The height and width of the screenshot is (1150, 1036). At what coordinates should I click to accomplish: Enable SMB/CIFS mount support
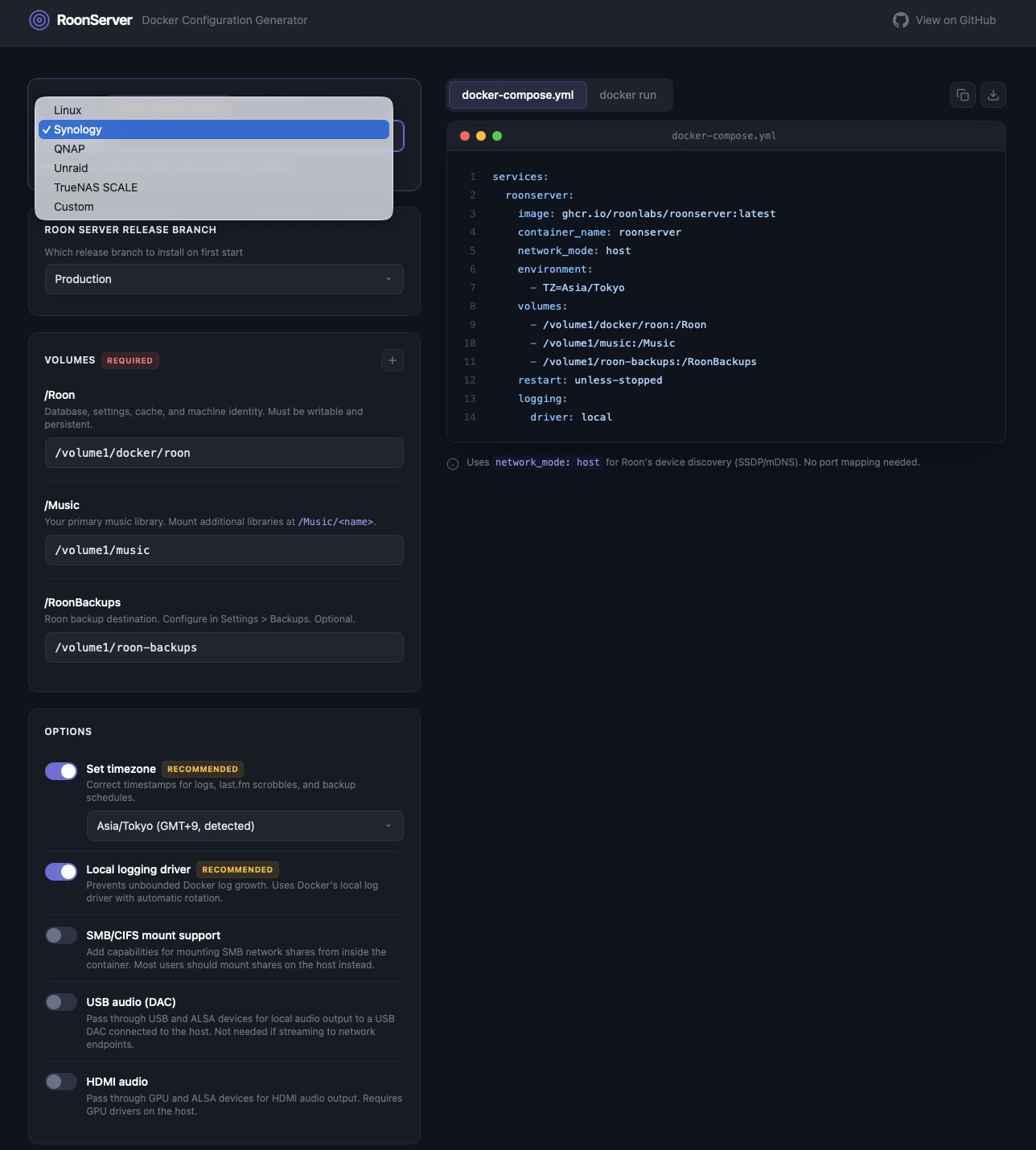pos(61,935)
